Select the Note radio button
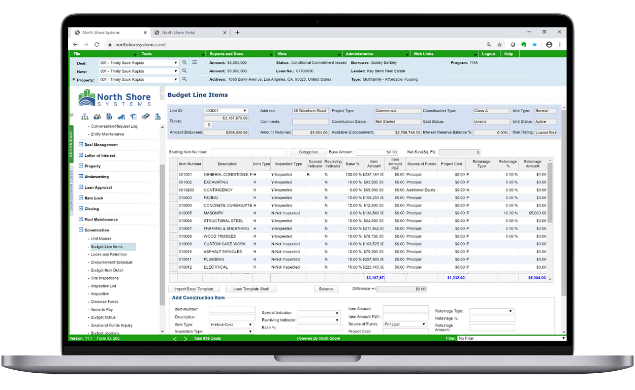Viewport: 635px width, 390px height. [x=74, y=71]
